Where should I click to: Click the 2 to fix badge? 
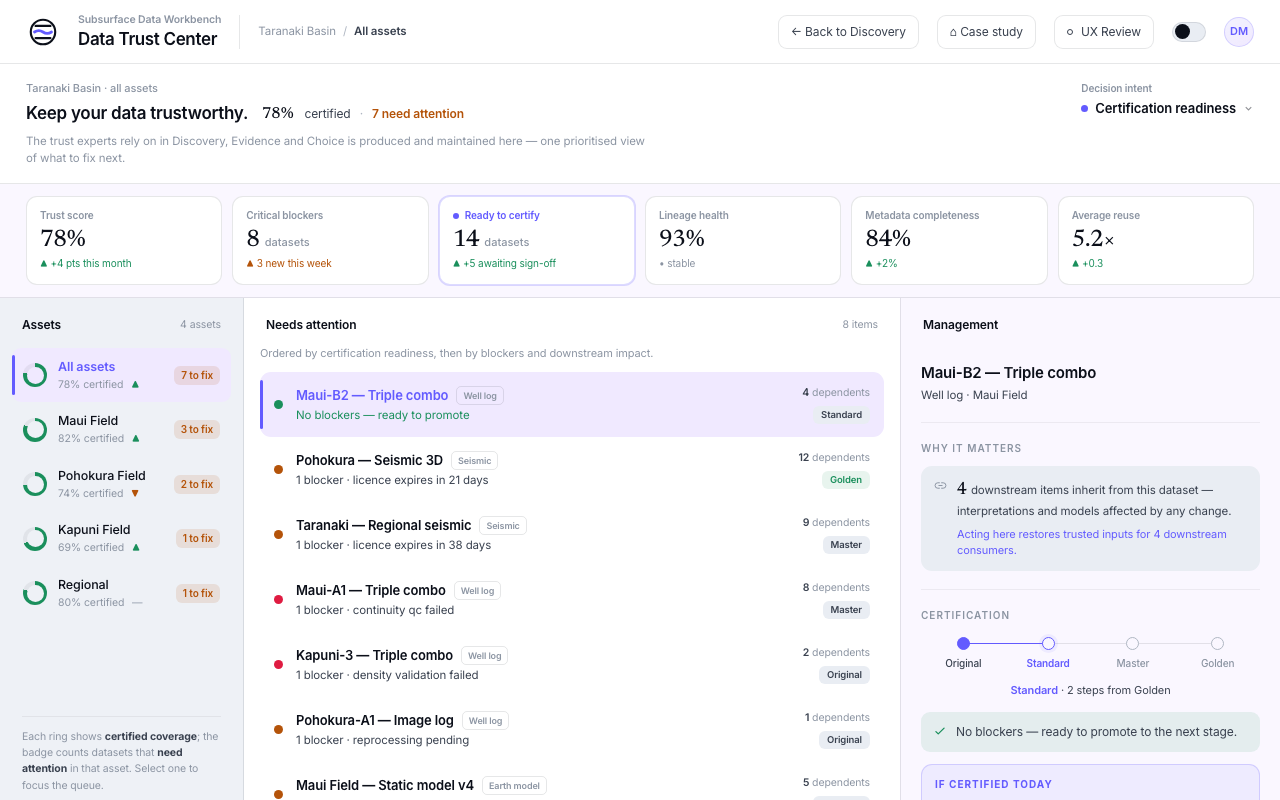(196, 484)
